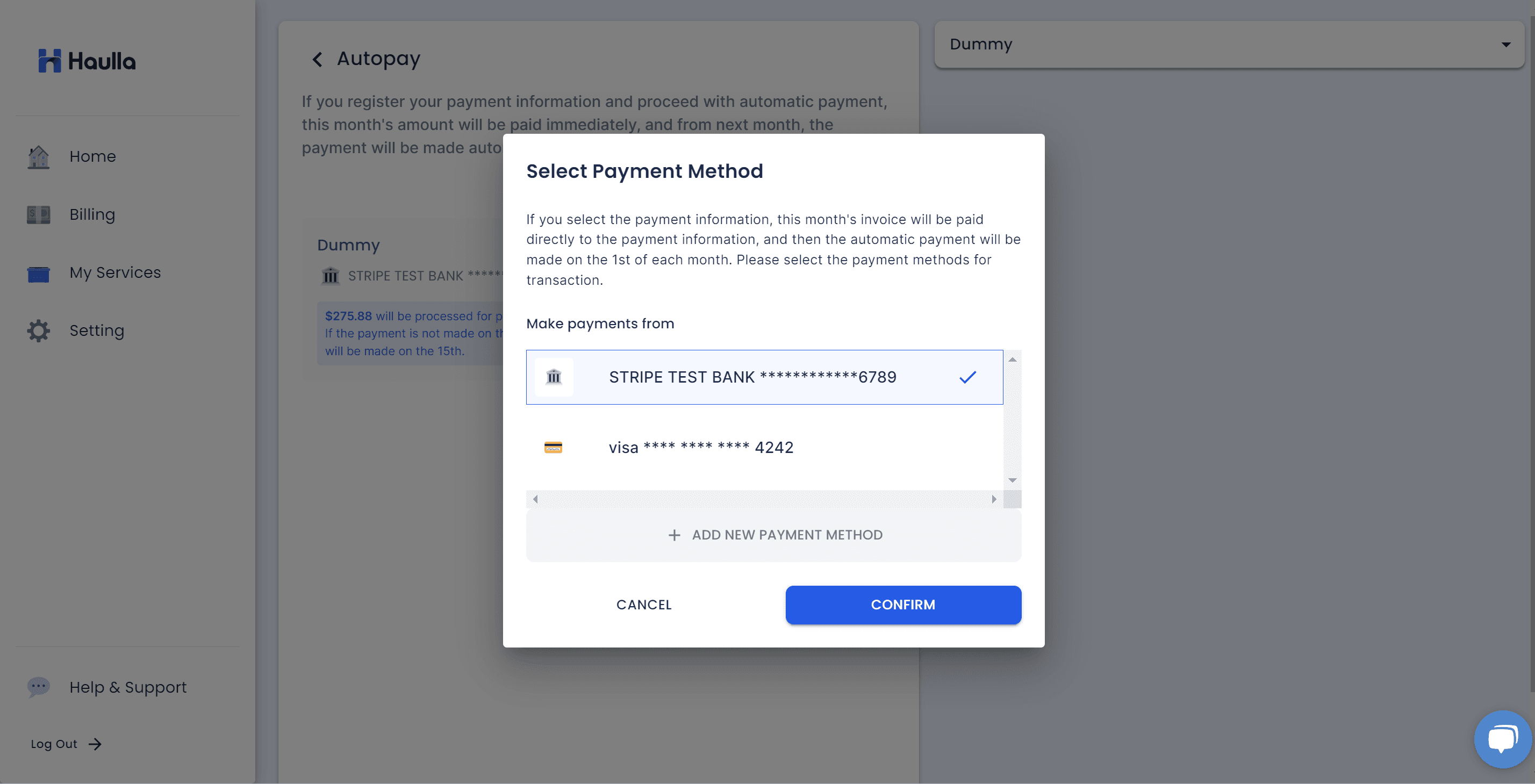Click the Log Out arrow icon
The width and height of the screenshot is (1535, 784).
click(x=95, y=744)
